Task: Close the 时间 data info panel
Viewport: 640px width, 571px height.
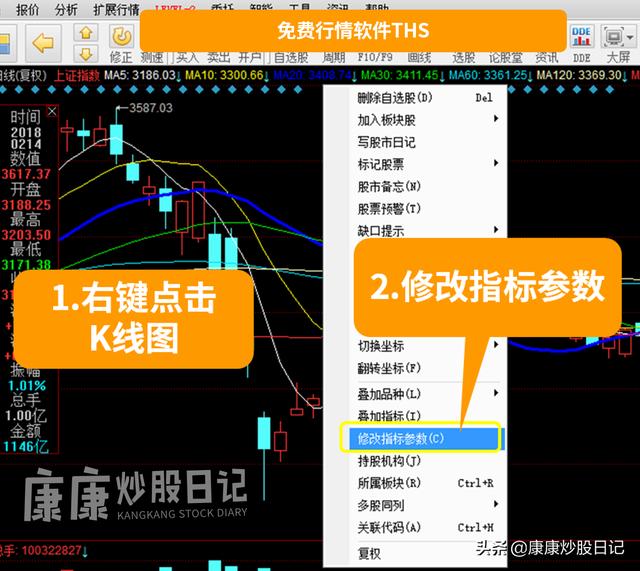Action: coord(52,111)
